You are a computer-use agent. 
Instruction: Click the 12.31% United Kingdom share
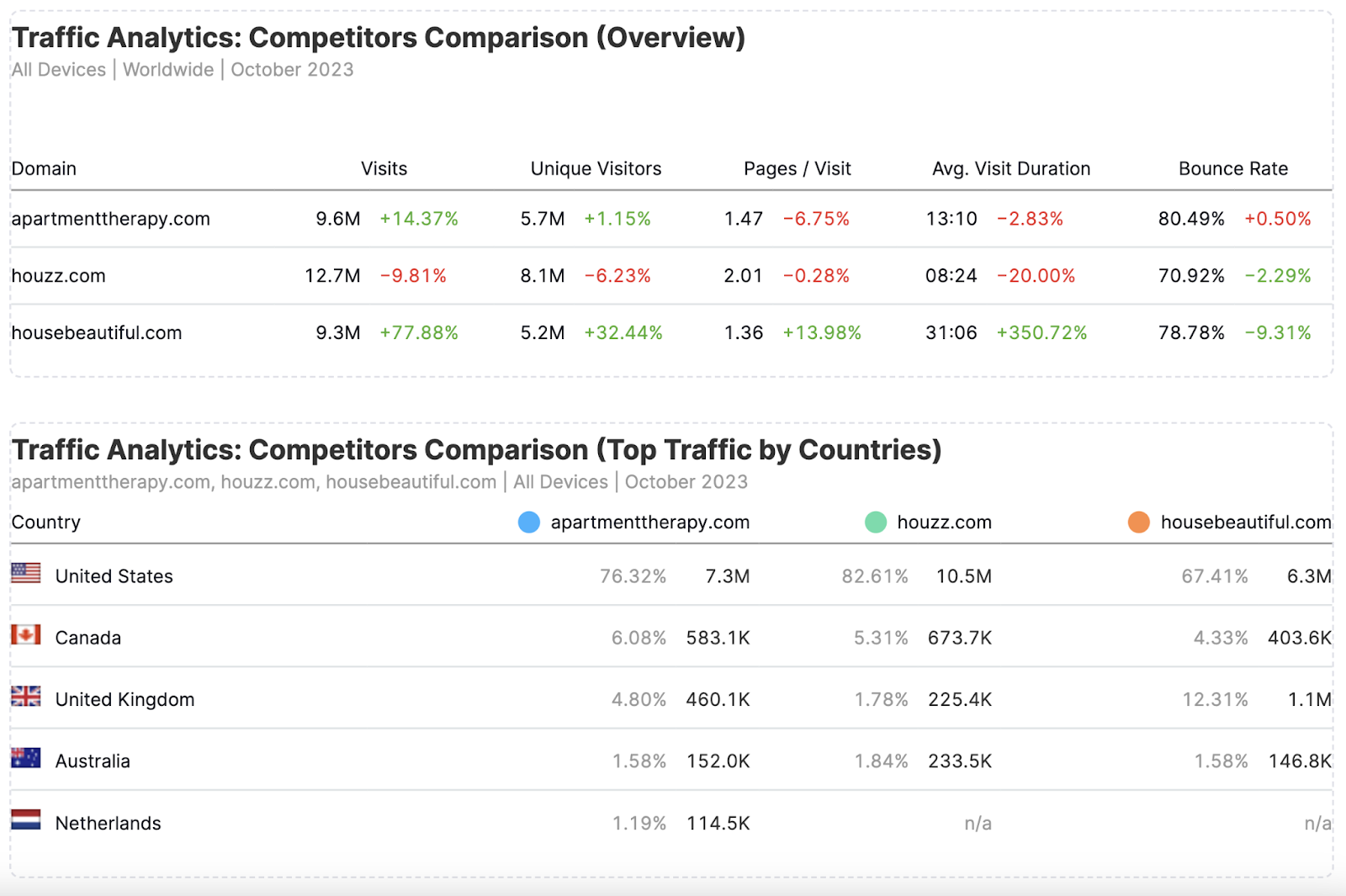[x=1215, y=700]
